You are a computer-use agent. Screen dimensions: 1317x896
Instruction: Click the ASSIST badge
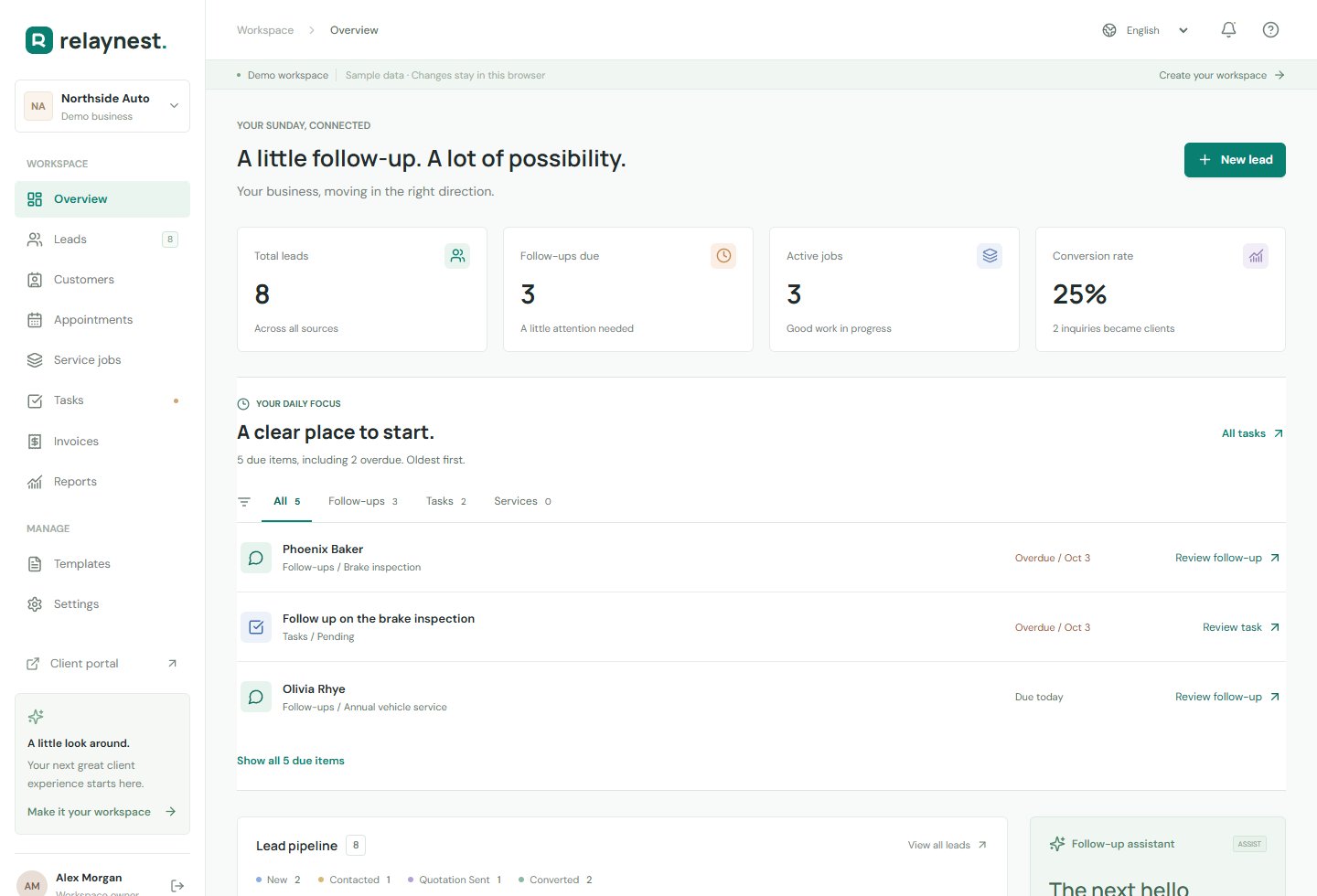pyautogui.click(x=1249, y=844)
